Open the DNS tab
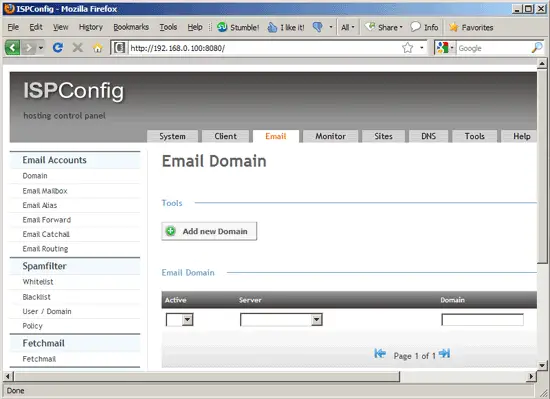550x399 pixels. pyautogui.click(x=428, y=136)
